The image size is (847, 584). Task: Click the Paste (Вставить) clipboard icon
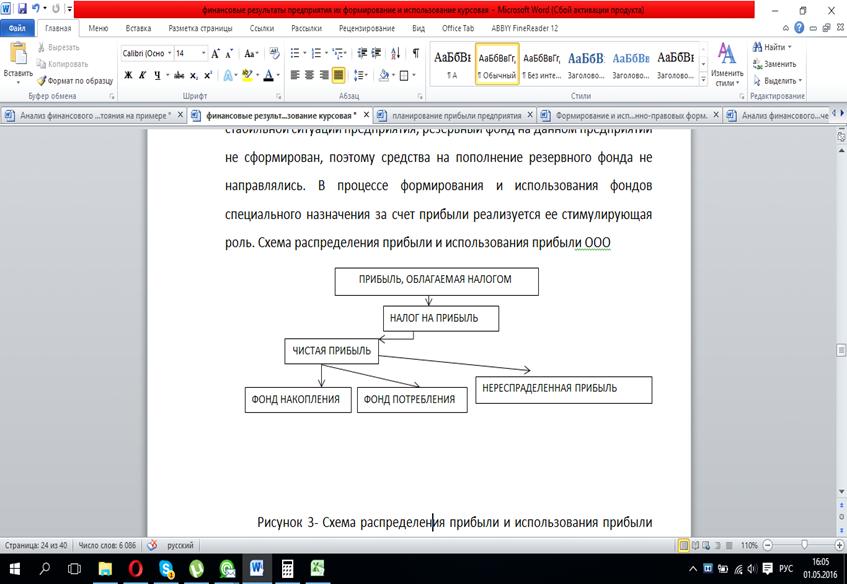coord(17,58)
